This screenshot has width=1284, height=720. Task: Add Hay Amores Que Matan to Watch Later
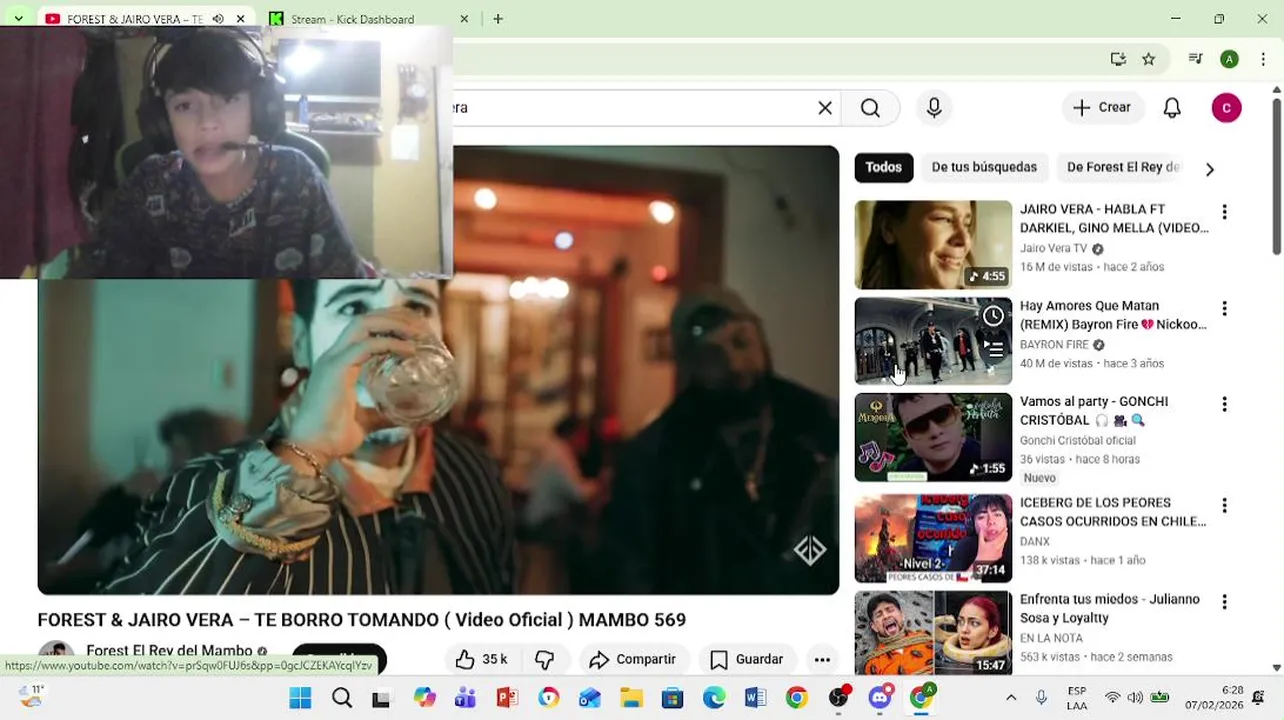point(993,316)
